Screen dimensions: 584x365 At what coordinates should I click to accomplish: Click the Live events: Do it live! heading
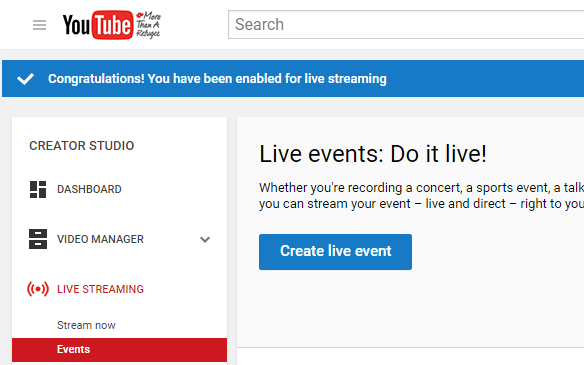373,154
